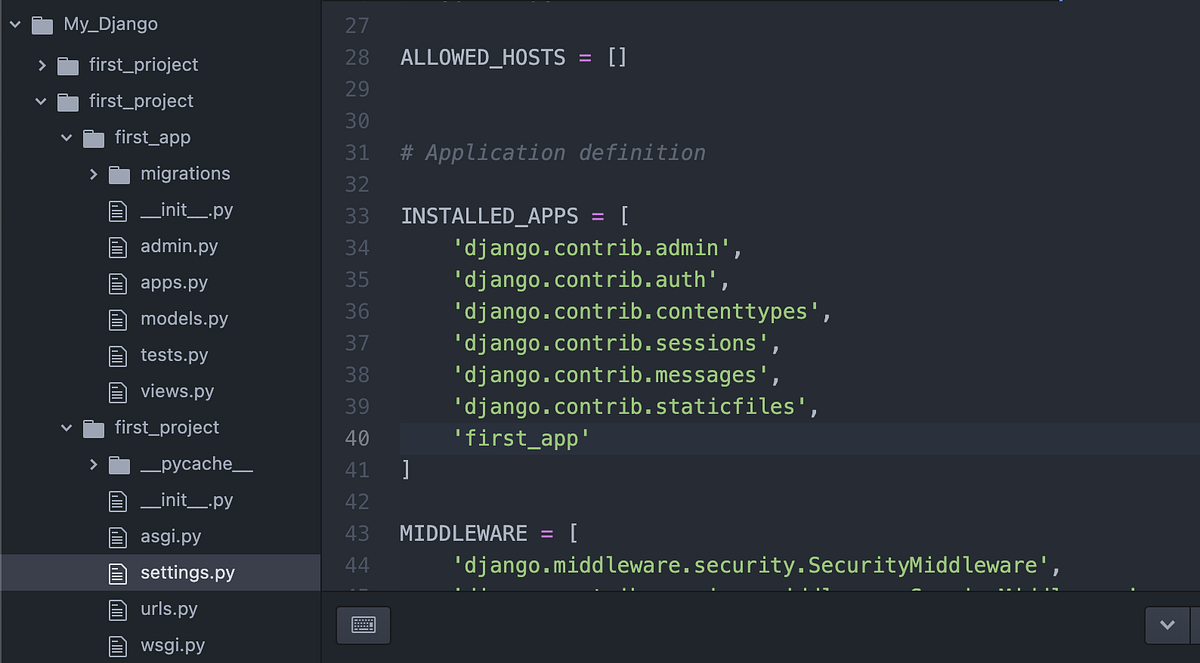Collapse the first_app folder
This screenshot has height=663, width=1200.
pos(66,137)
